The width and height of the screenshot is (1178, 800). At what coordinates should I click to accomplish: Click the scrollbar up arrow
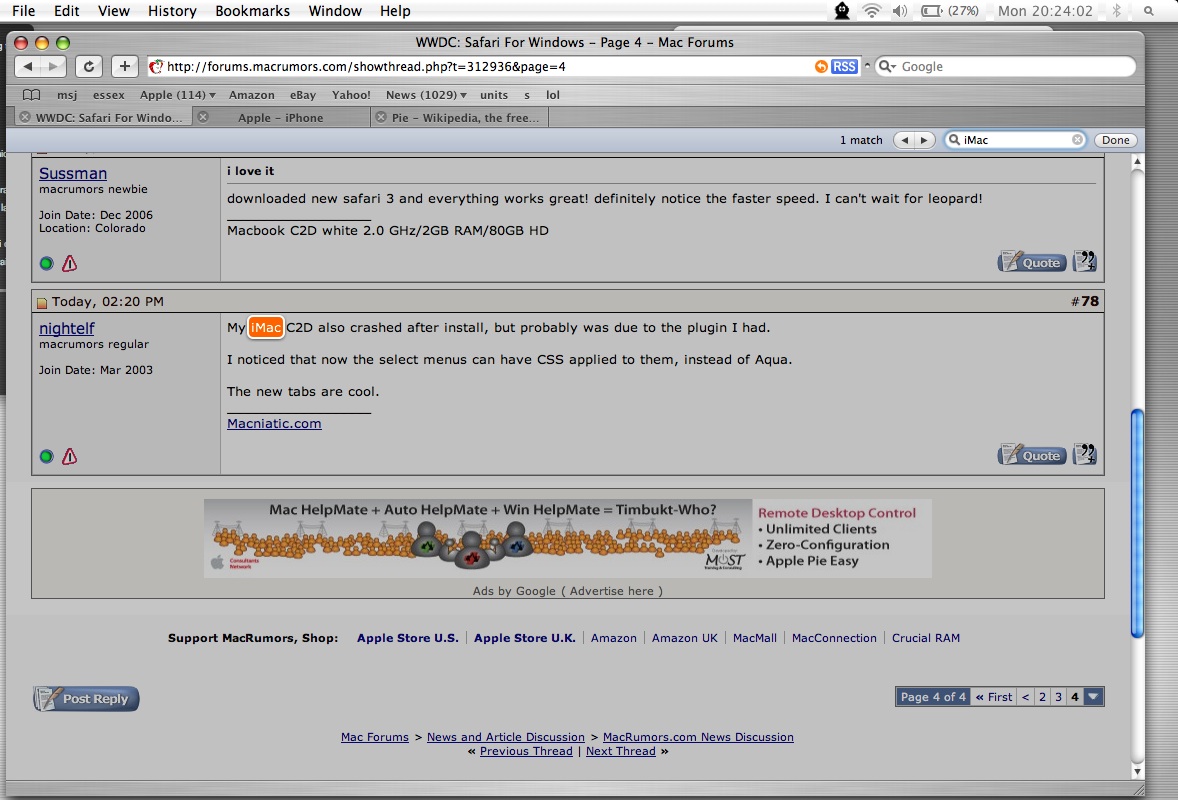(1137, 162)
